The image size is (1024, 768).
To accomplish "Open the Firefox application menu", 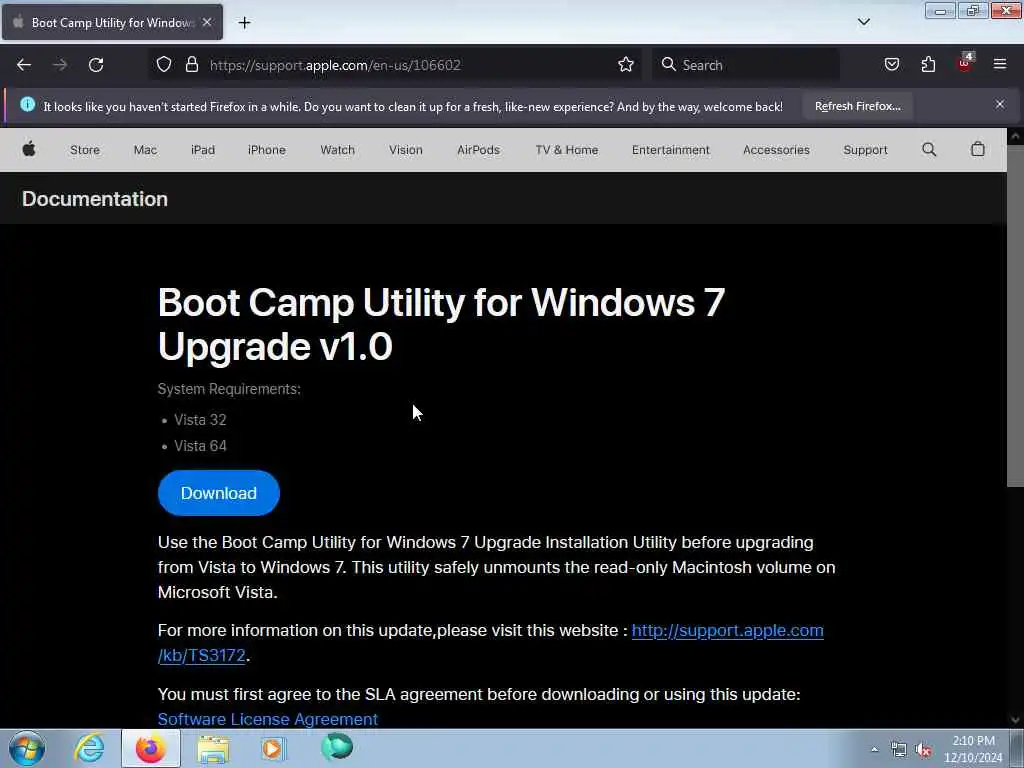I will [1000, 64].
